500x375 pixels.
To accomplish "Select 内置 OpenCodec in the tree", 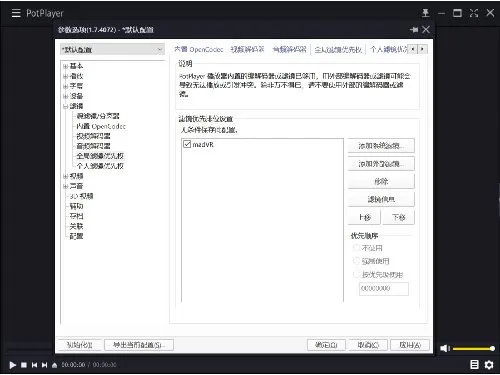I will [101, 126].
